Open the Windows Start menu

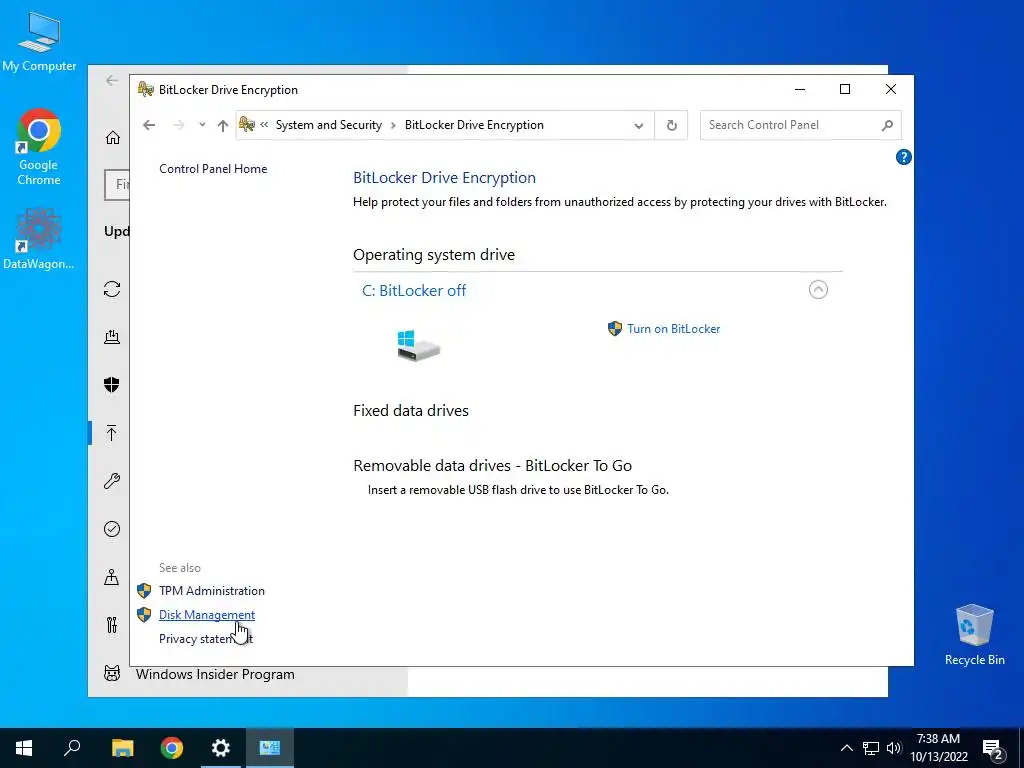24,748
